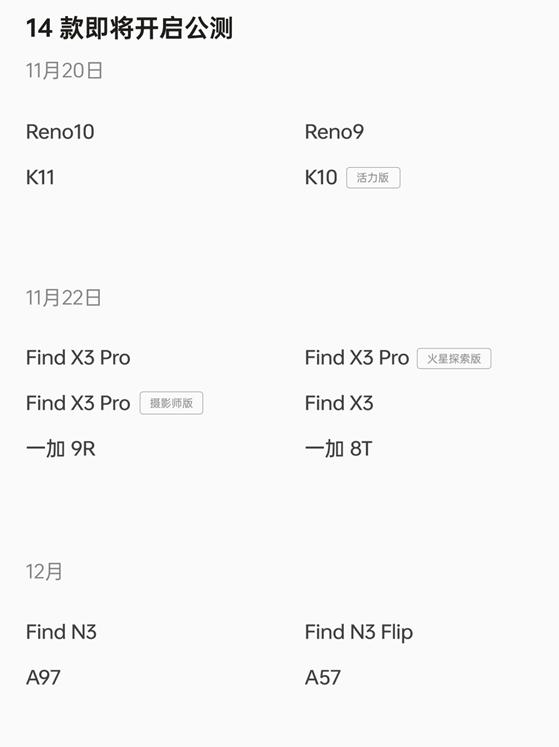Select the A57 model entry

[x=323, y=677]
